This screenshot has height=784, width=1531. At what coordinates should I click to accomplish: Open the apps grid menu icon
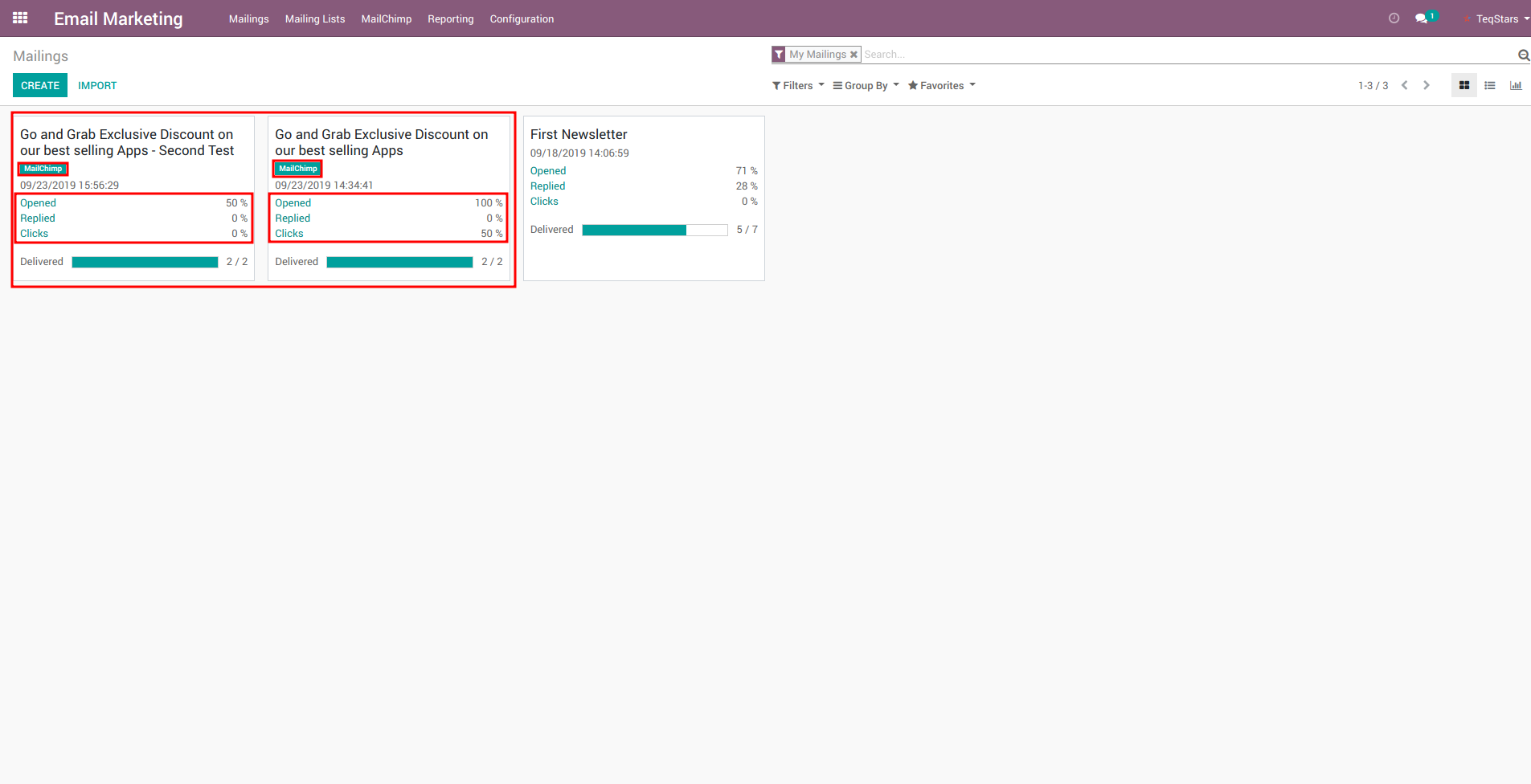pos(20,18)
